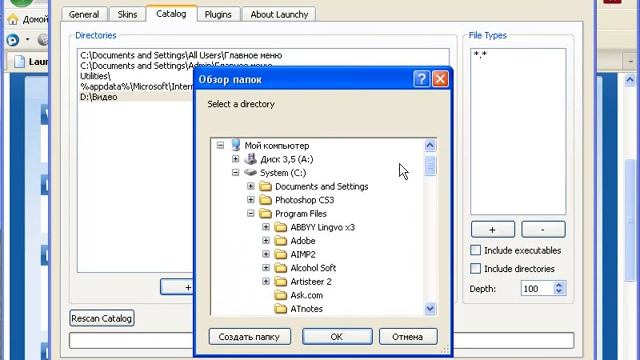Viewport: 640px width, 360px height.
Task: Expand the AIMP2 folder node
Action: tap(266, 254)
